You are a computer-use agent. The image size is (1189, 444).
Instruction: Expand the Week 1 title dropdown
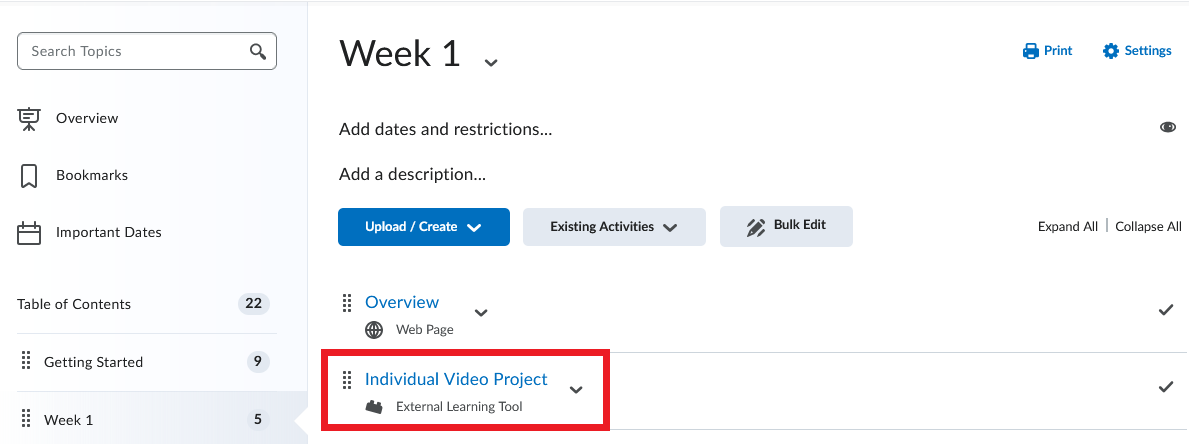coord(491,62)
